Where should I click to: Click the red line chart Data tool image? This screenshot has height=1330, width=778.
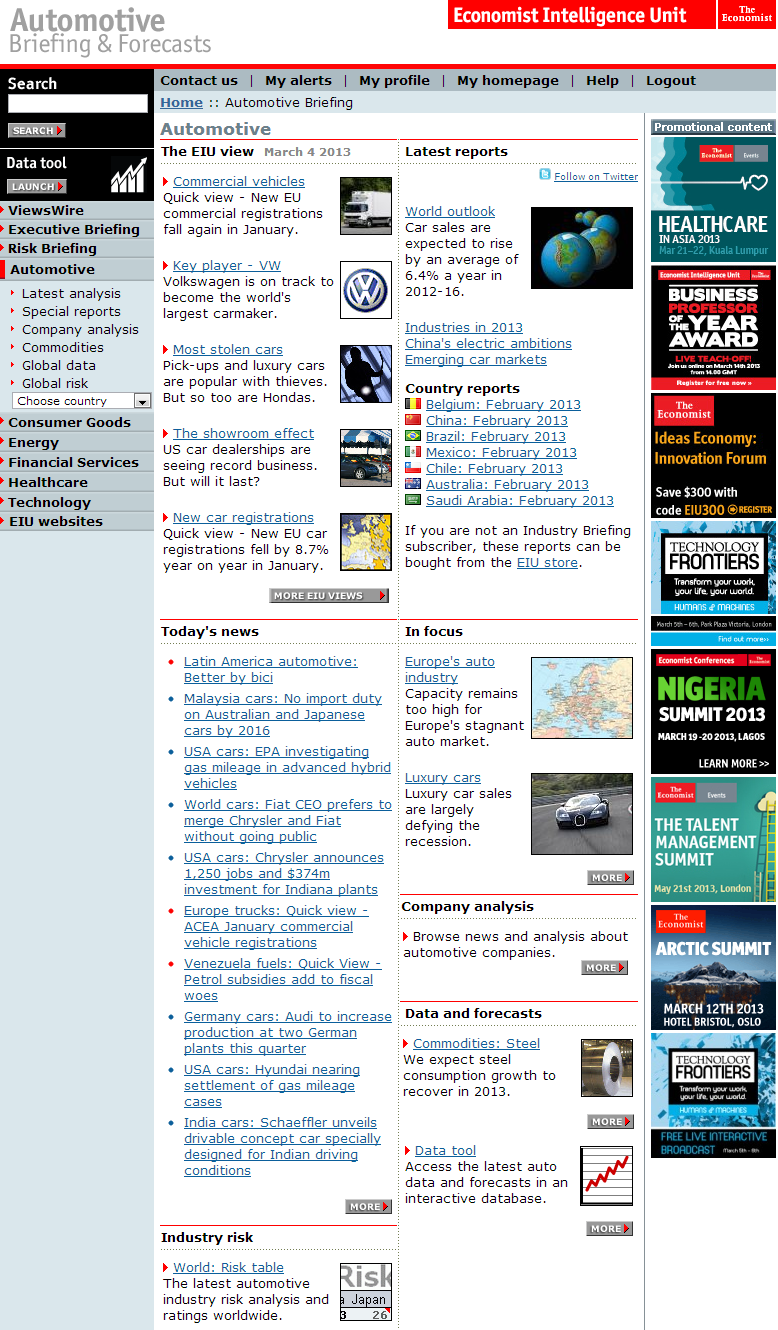point(607,1176)
